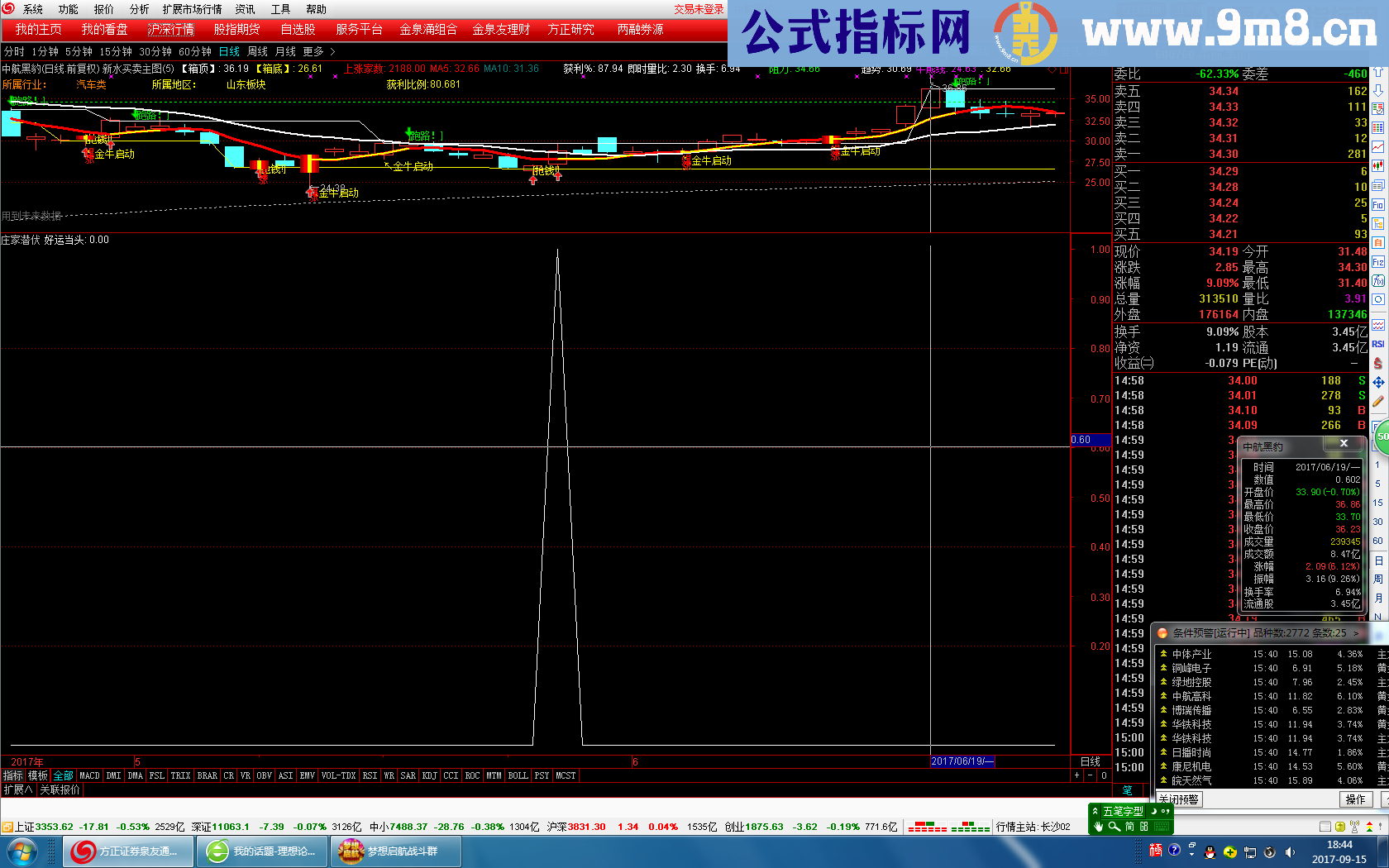This screenshot has height=868, width=1389.
Task: Click the circle icon in right toolbar
Action: coord(1378,299)
